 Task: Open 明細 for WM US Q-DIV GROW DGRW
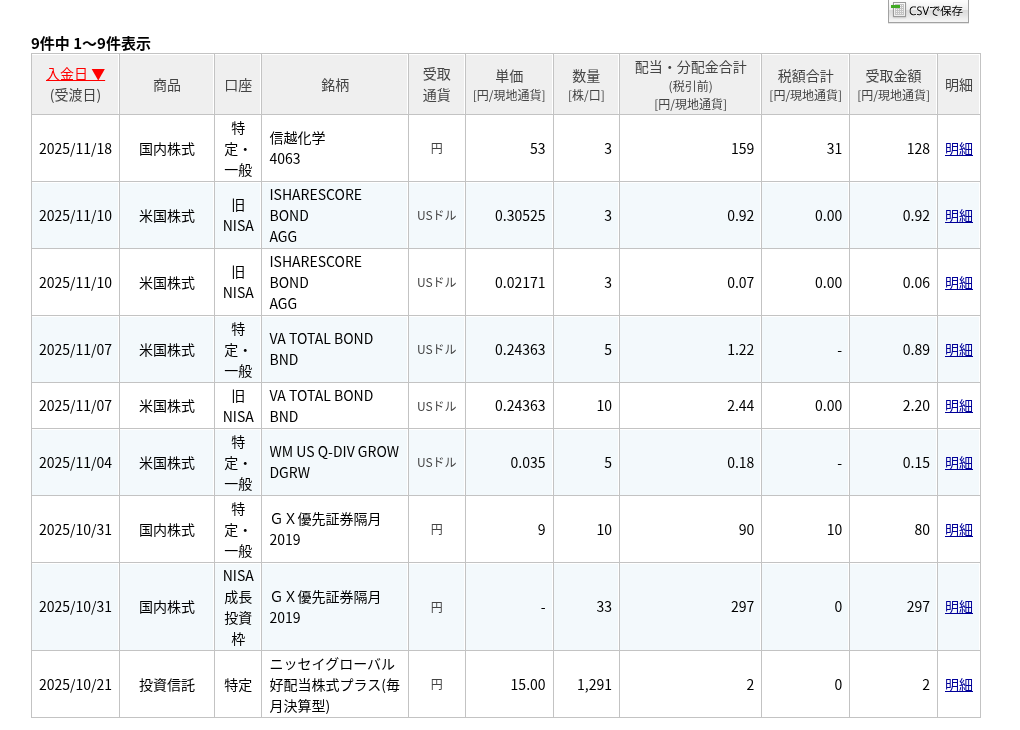tap(958, 462)
